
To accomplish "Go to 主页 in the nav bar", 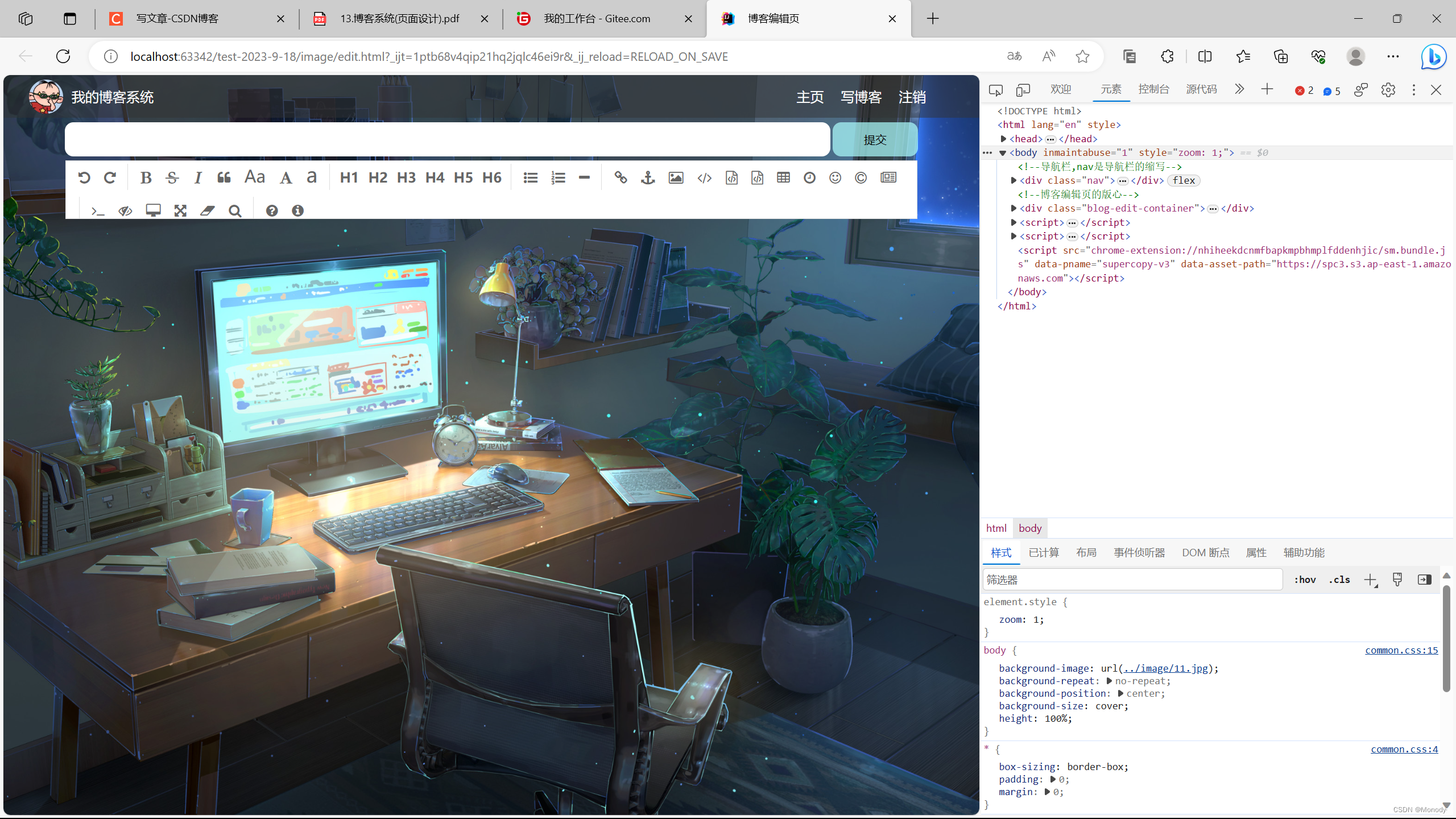I will [810, 97].
